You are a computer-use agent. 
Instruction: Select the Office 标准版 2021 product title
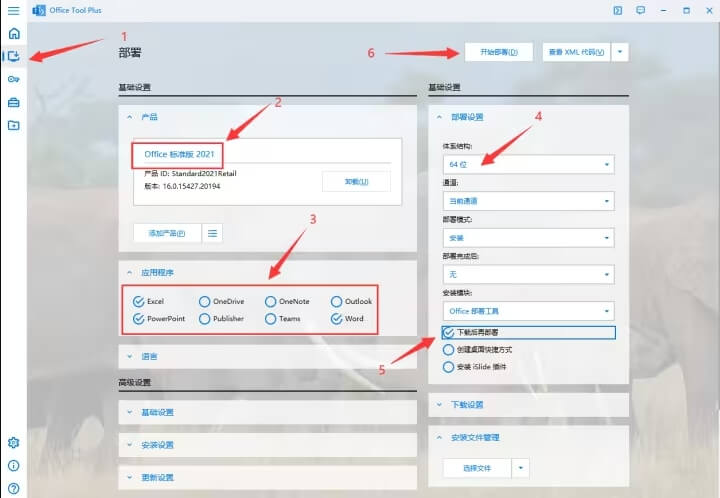pos(179,154)
